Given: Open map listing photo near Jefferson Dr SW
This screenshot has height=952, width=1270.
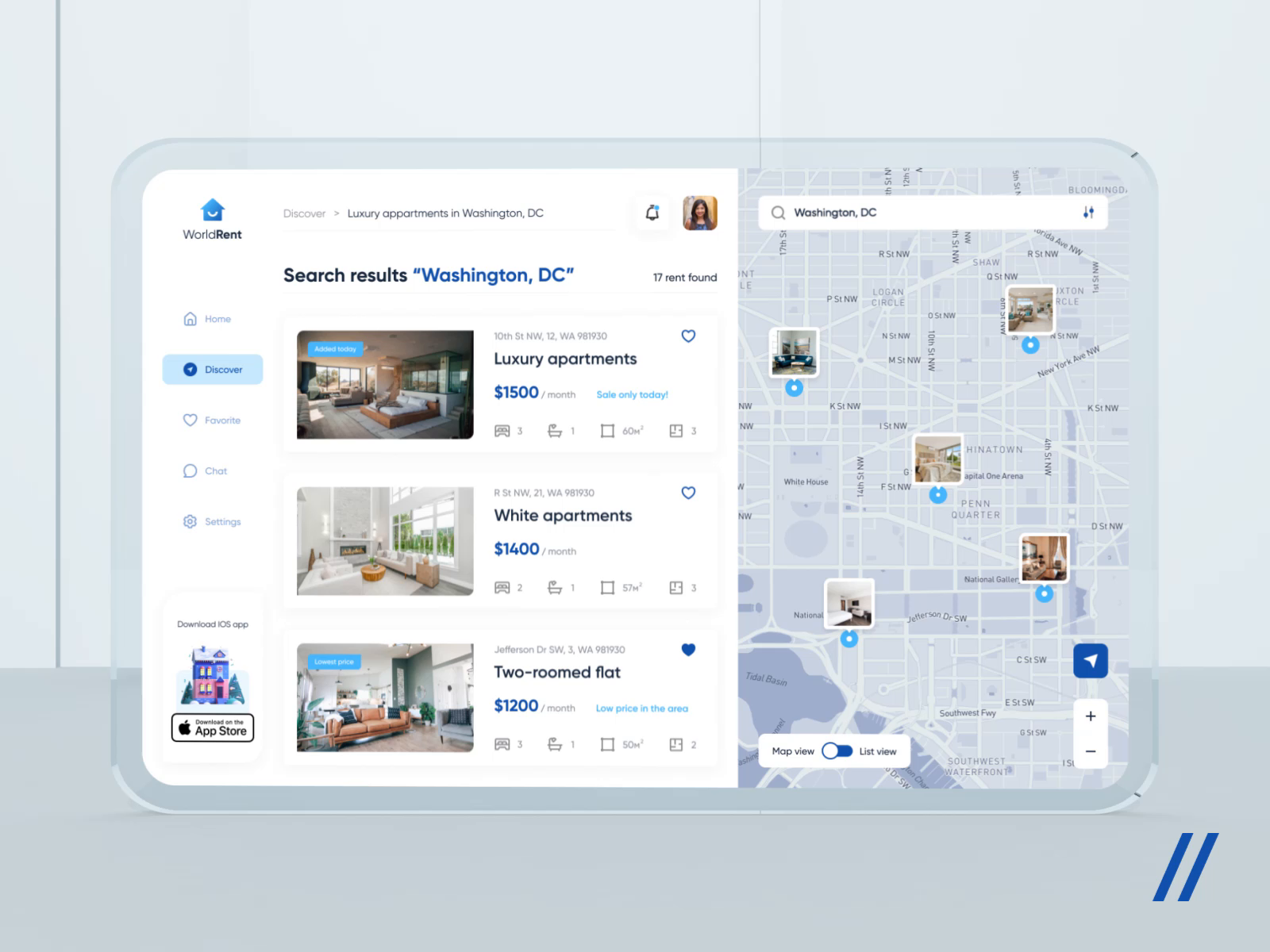Looking at the screenshot, I should (x=849, y=604).
